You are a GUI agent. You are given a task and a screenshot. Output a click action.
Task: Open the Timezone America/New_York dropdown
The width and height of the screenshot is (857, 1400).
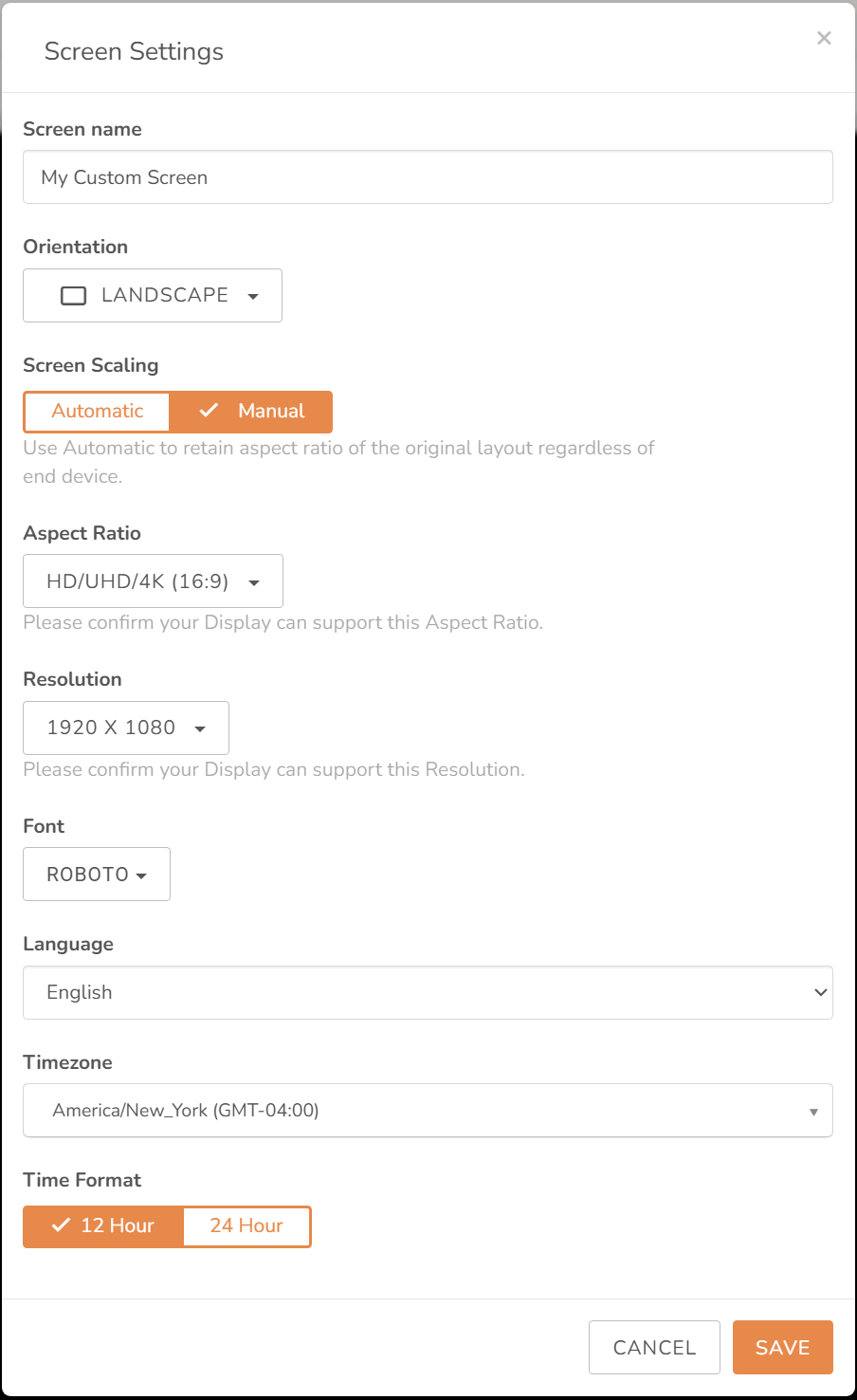coord(428,1110)
